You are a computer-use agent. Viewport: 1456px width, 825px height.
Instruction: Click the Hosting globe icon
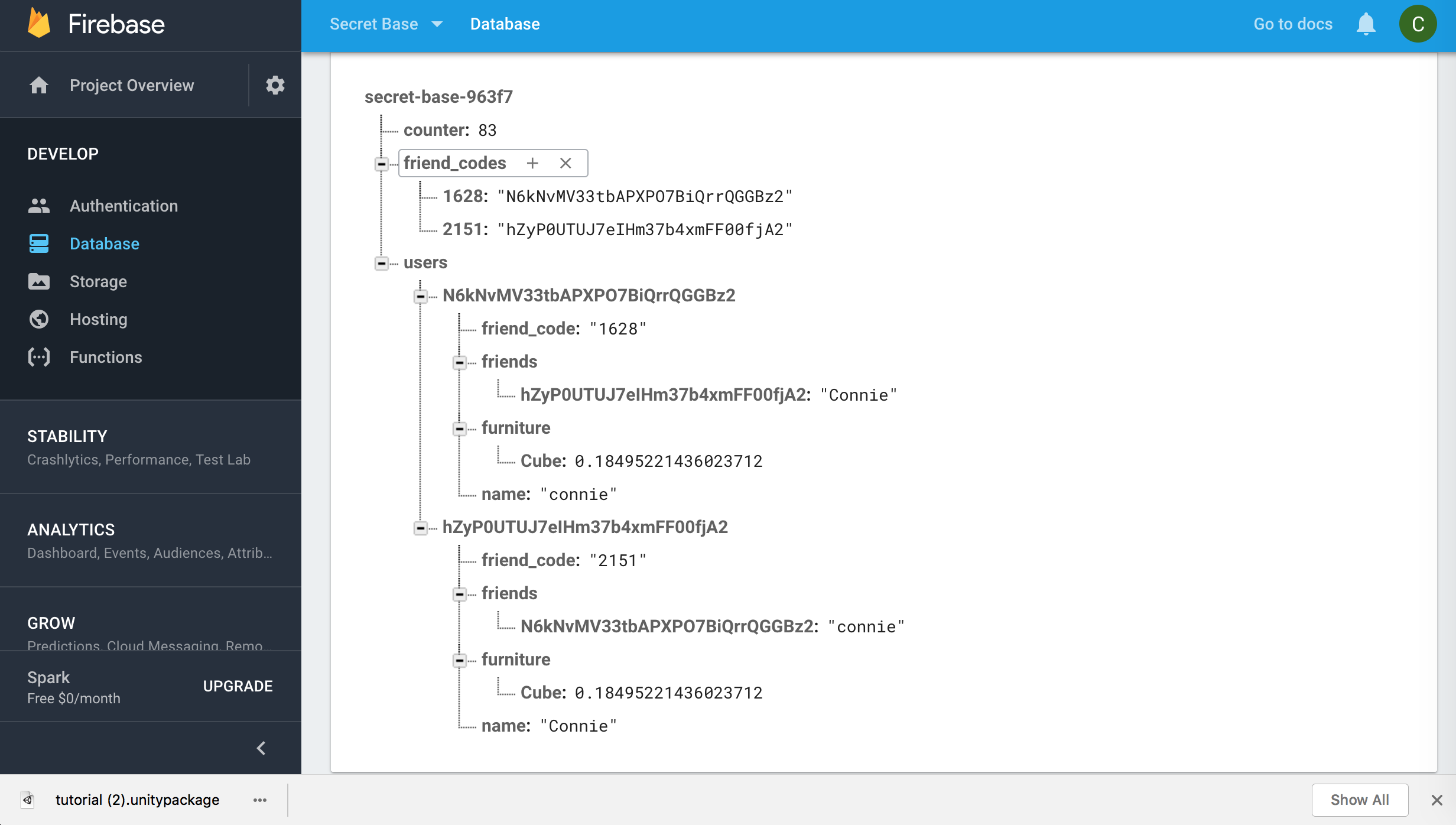click(39, 319)
